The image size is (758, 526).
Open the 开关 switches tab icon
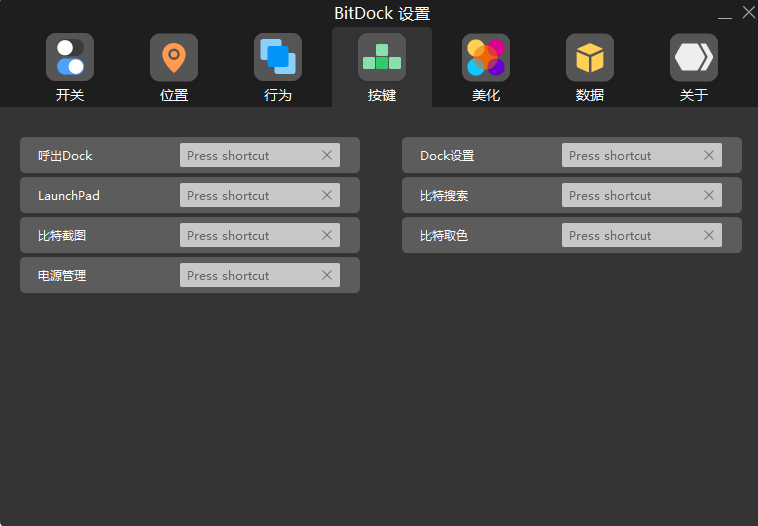click(70, 57)
